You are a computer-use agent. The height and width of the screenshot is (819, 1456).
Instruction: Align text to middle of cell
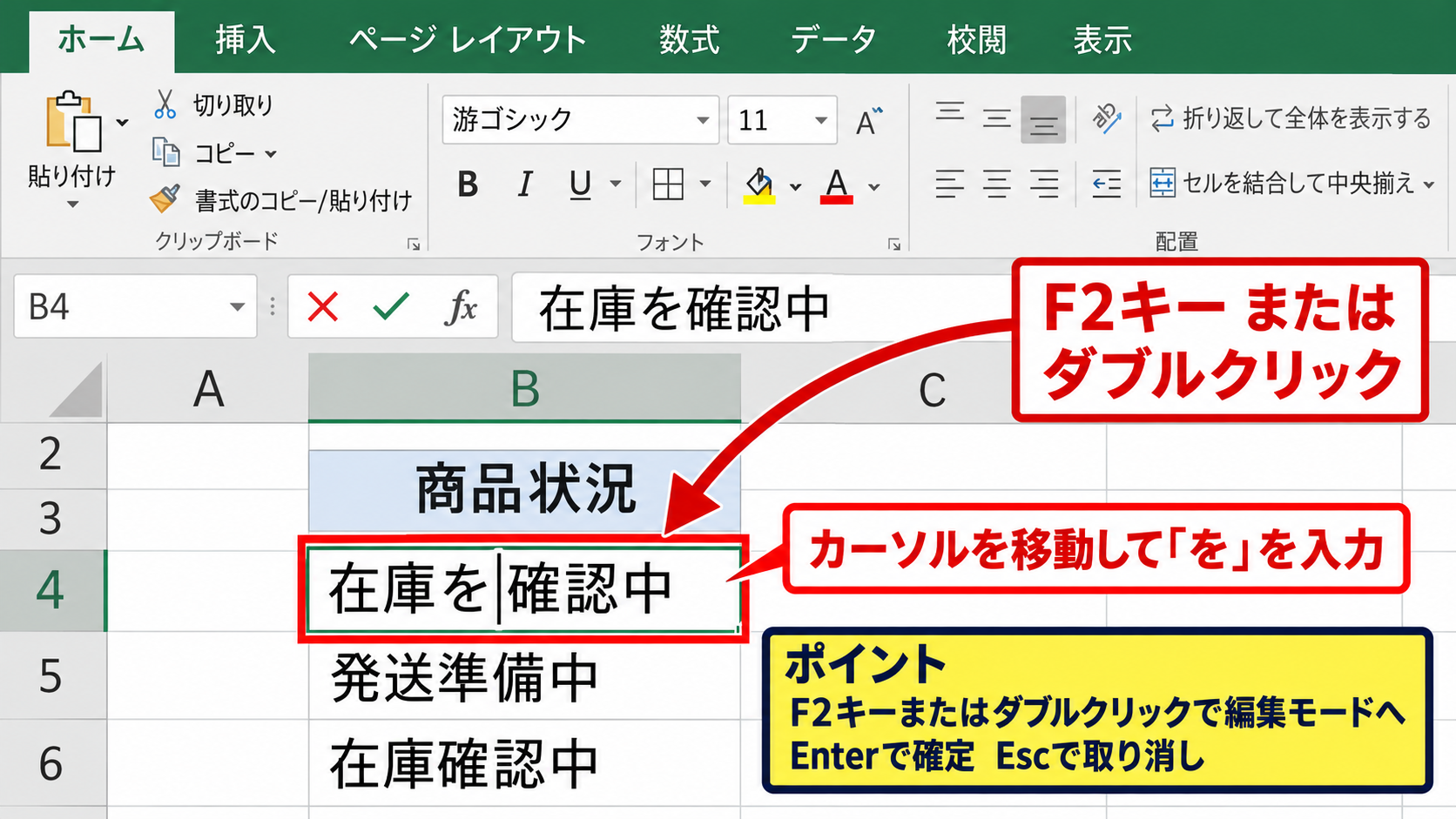click(997, 118)
